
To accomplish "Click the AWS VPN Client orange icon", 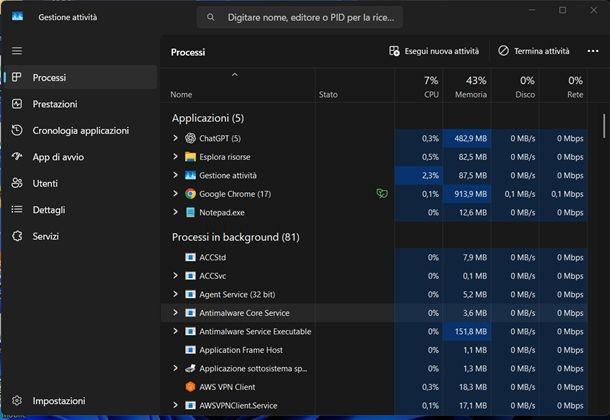I will (190, 387).
